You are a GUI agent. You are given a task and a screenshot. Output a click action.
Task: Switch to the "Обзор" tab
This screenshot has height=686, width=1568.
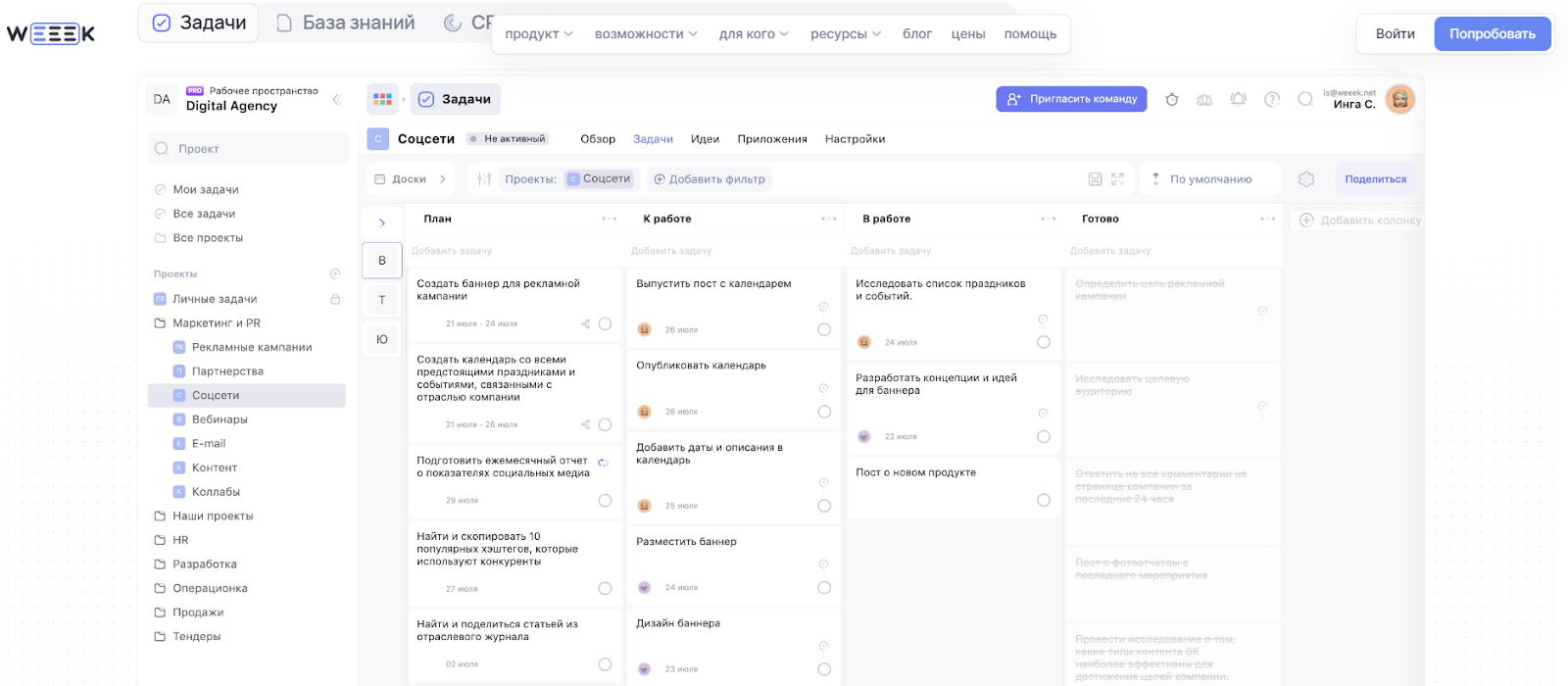click(598, 139)
